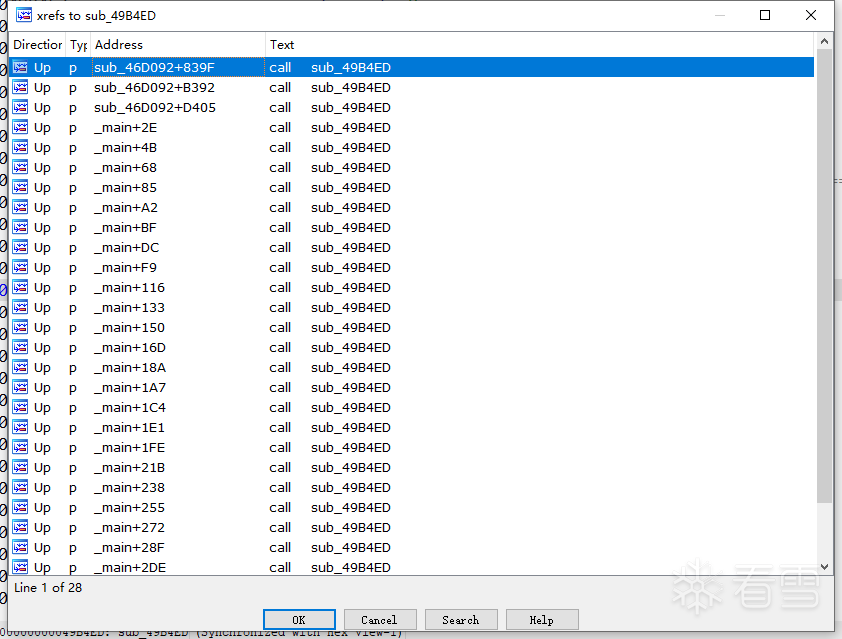Click the xref icon on the sub_46D092+839F row
This screenshot has width=842, height=639.
(x=20, y=67)
